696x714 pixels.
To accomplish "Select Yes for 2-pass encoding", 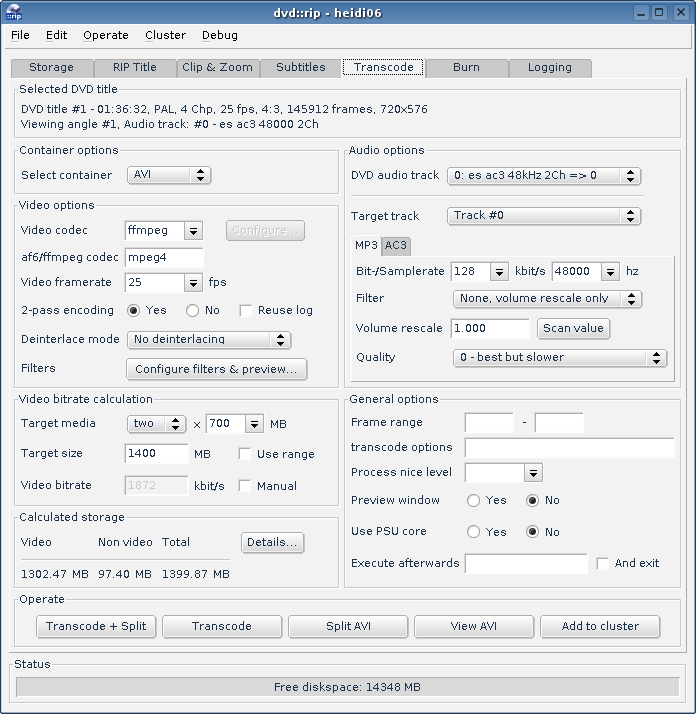I will pyautogui.click(x=133, y=311).
